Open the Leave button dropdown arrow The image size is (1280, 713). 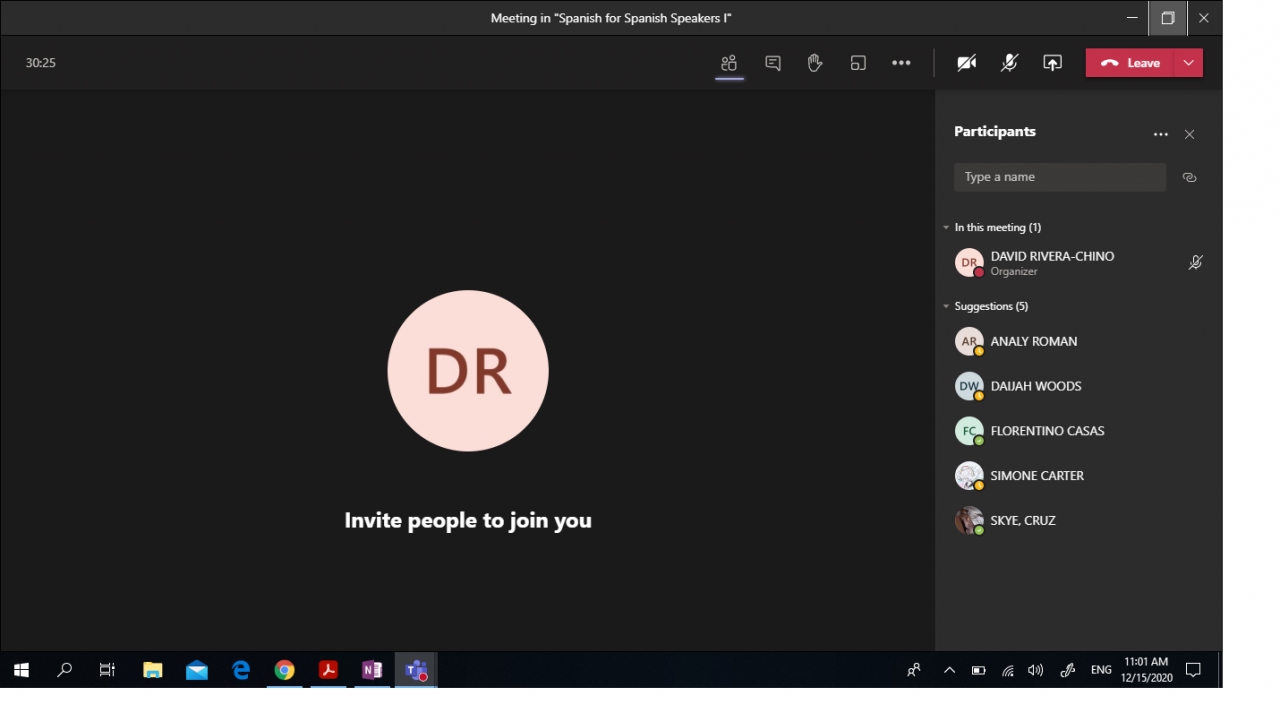1188,63
